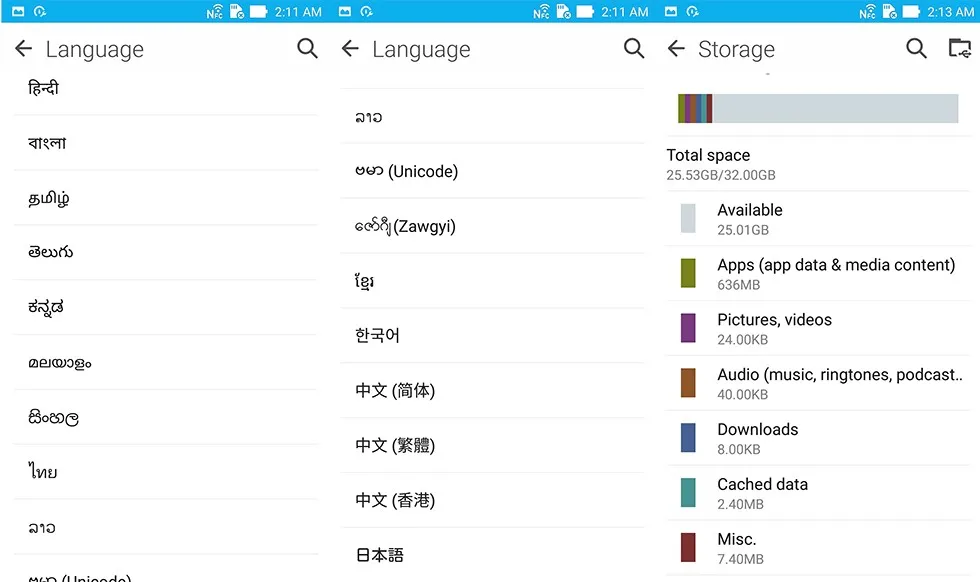
Task: Choose 한국어 from the language list
Action: click(377, 335)
